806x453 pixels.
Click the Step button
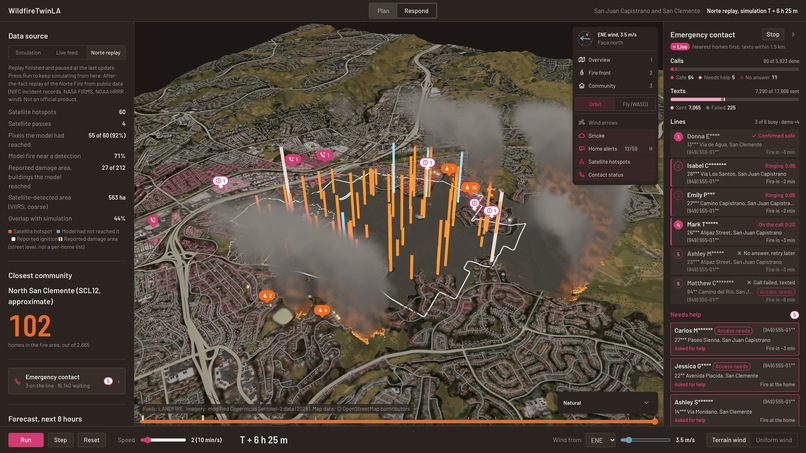click(x=60, y=440)
